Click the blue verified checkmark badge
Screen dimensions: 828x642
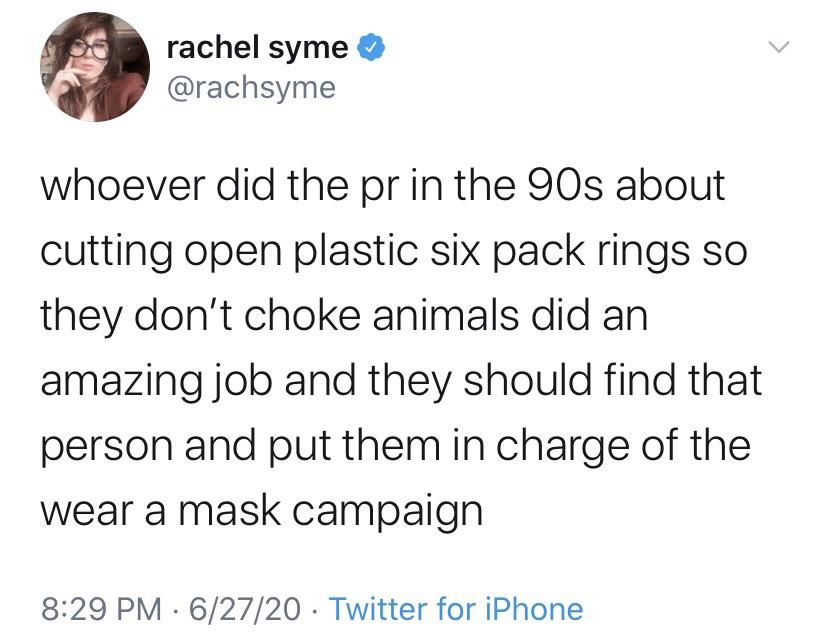point(371,49)
